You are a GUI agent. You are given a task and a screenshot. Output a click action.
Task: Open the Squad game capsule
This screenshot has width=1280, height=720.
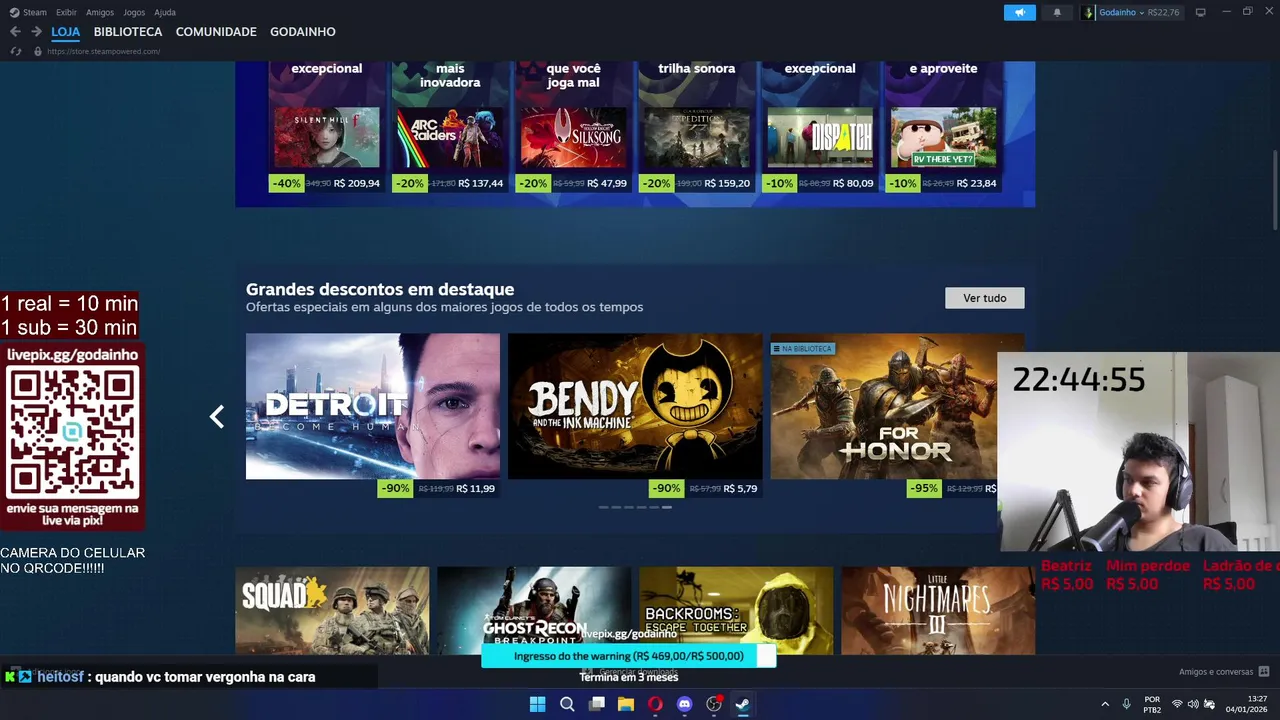pos(332,611)
